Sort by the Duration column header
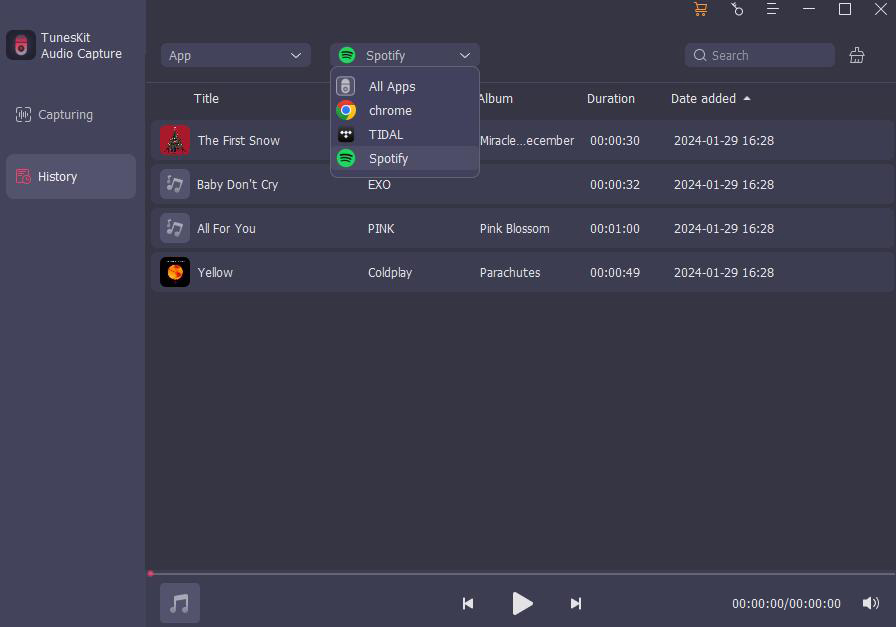 pos(611,98)
